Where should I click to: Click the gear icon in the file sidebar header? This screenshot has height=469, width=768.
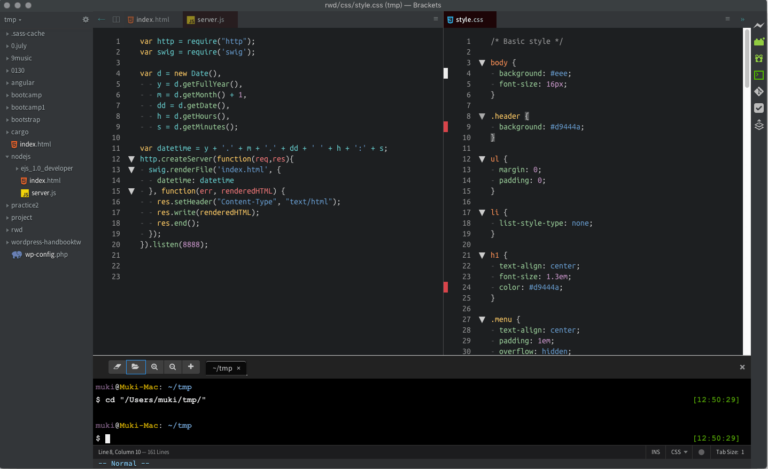point(85,19)
